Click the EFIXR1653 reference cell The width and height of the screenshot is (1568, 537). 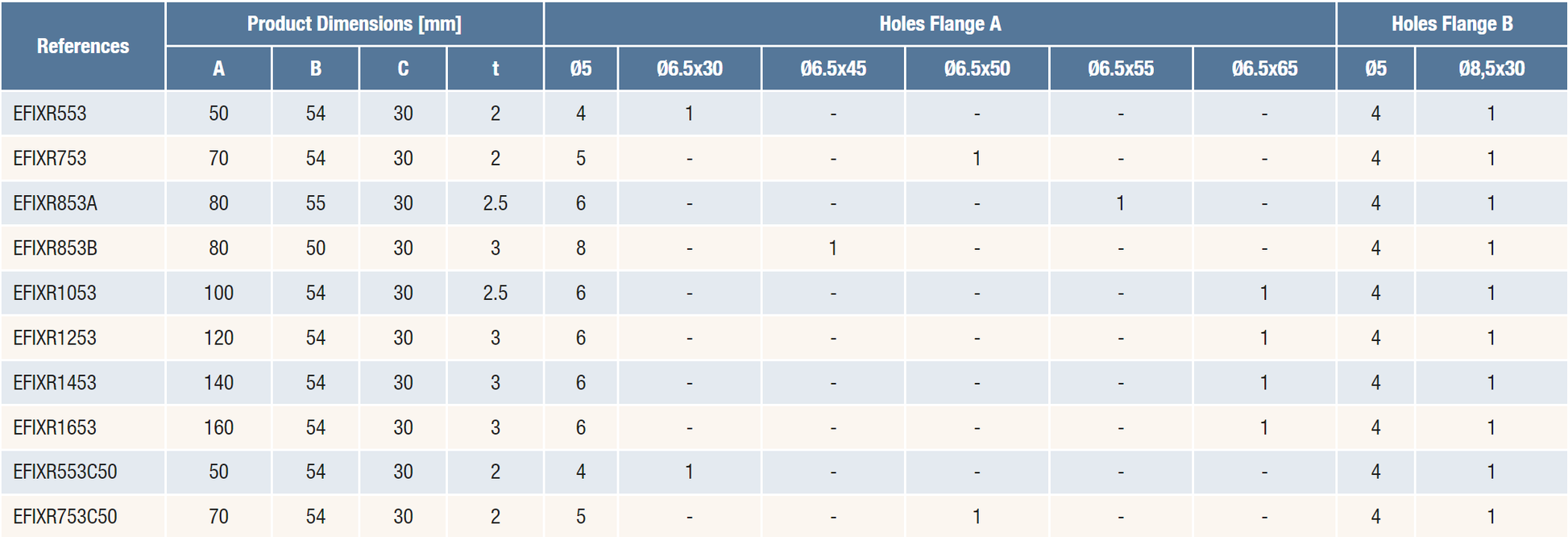tap(55, 427)
